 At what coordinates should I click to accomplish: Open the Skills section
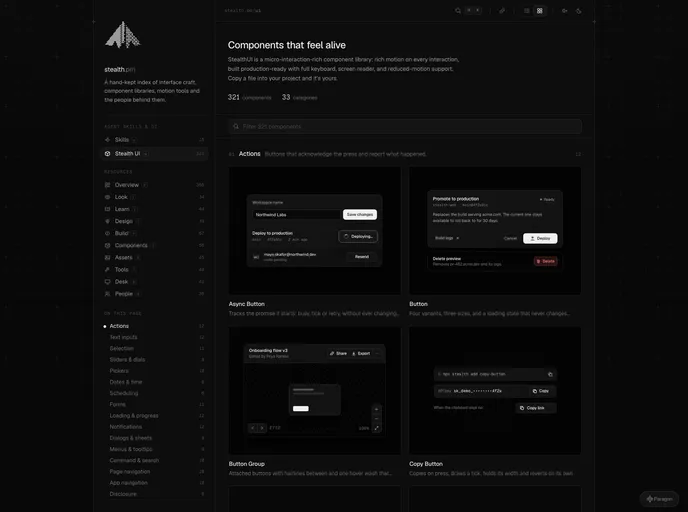tap(154, 140)
